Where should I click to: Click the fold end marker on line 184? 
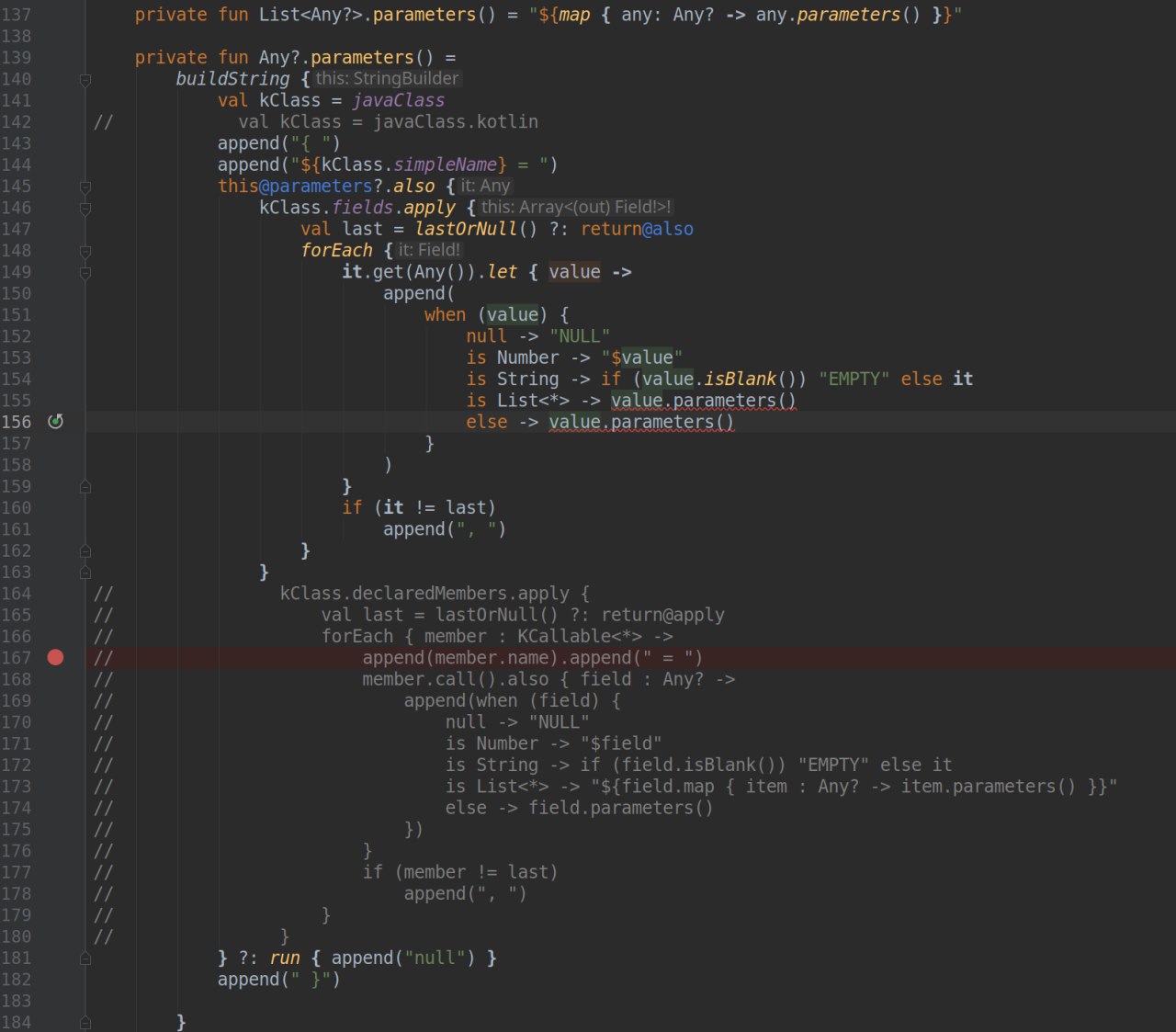pyautogui.click(x=85, y=1022)
